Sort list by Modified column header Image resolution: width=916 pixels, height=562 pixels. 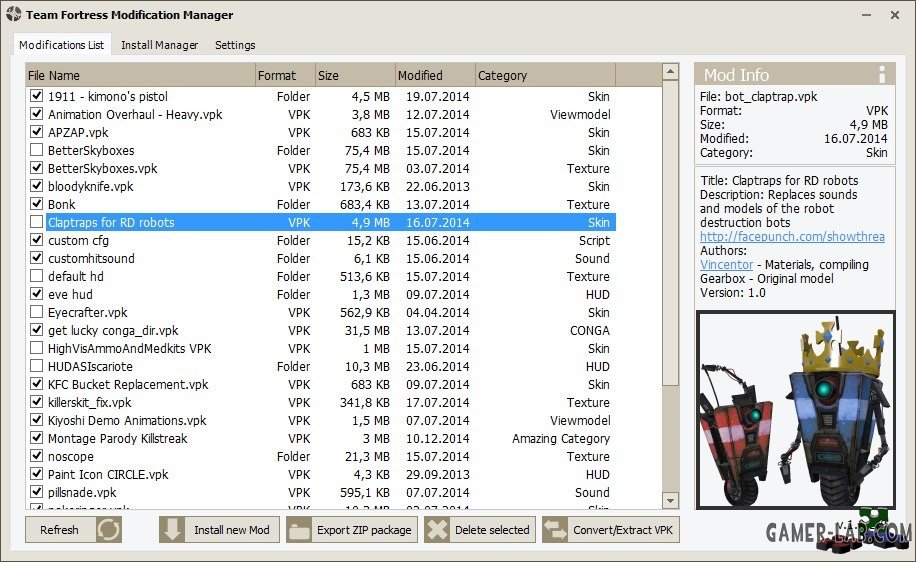(435, 75)
